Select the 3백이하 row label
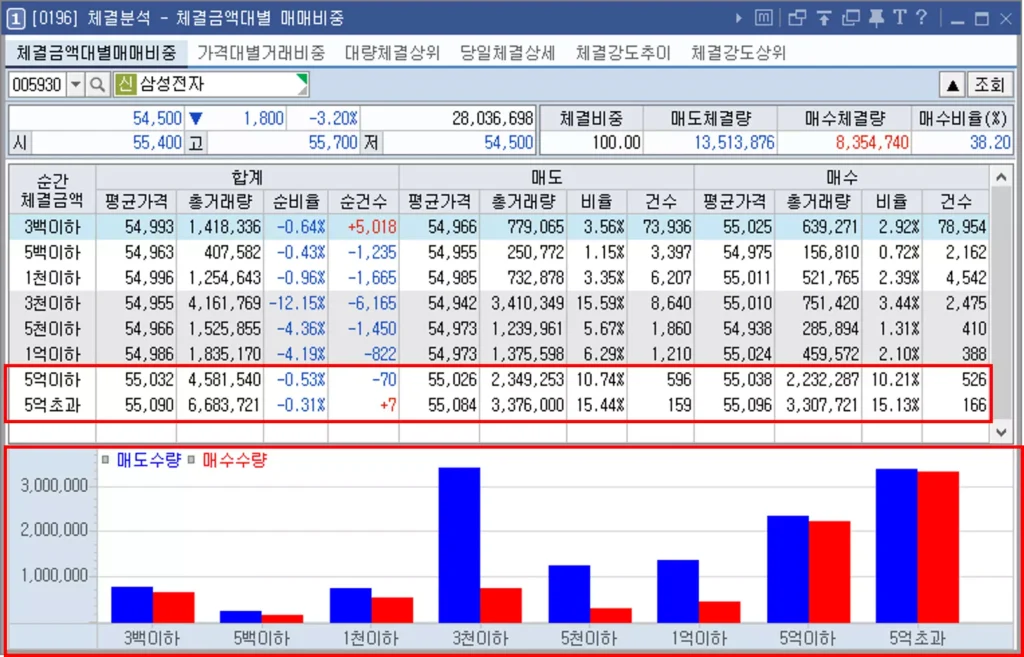 [52, 227]
